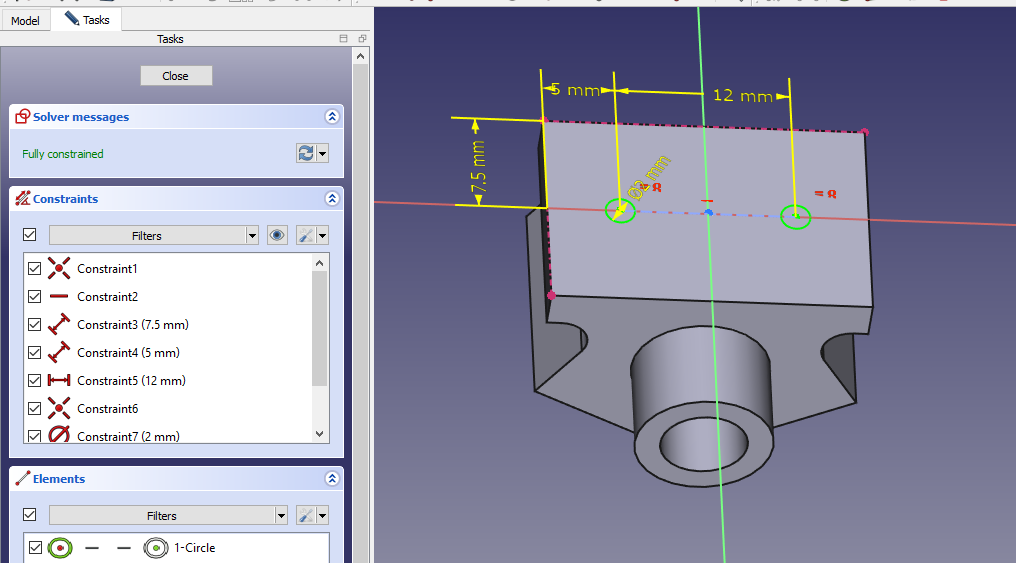
Task: Click the solver update refresh icon
Action: (306, 154)
